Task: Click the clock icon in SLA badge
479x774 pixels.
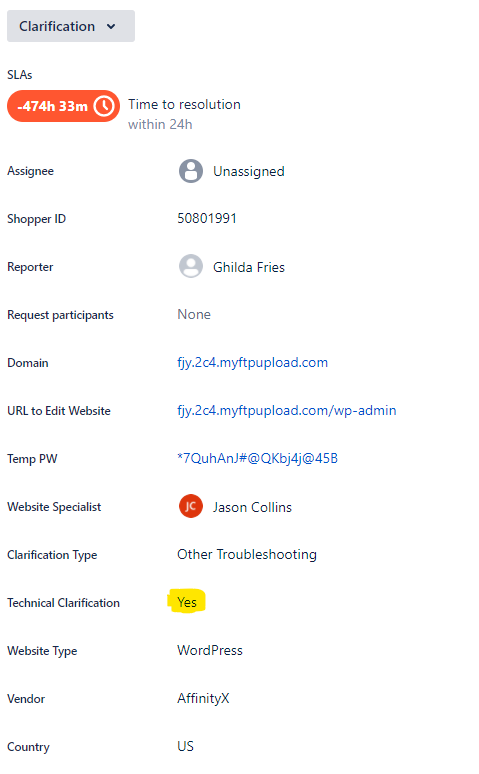Action: (104, 106)
